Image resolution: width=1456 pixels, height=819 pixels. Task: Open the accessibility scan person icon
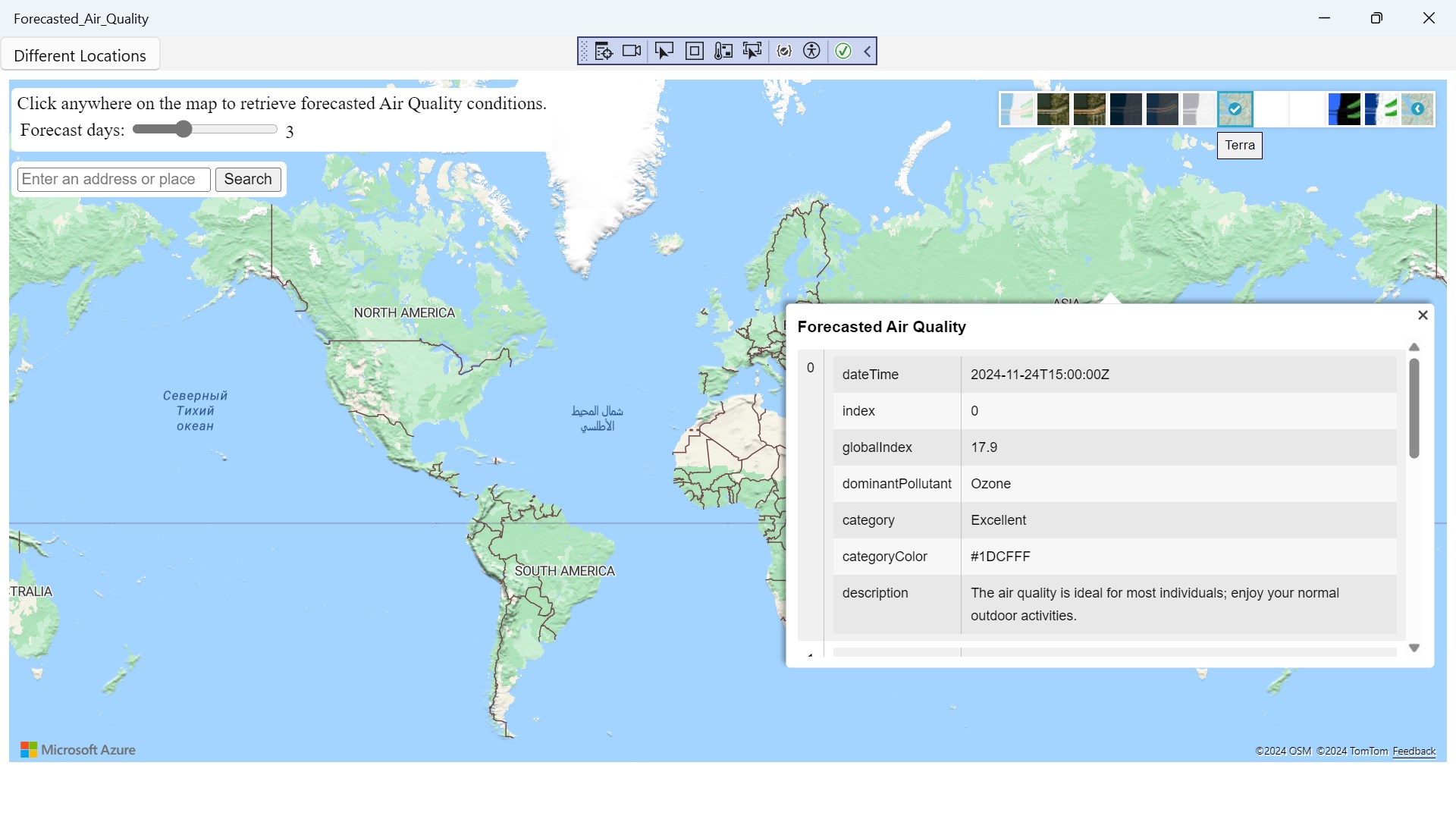811,51
